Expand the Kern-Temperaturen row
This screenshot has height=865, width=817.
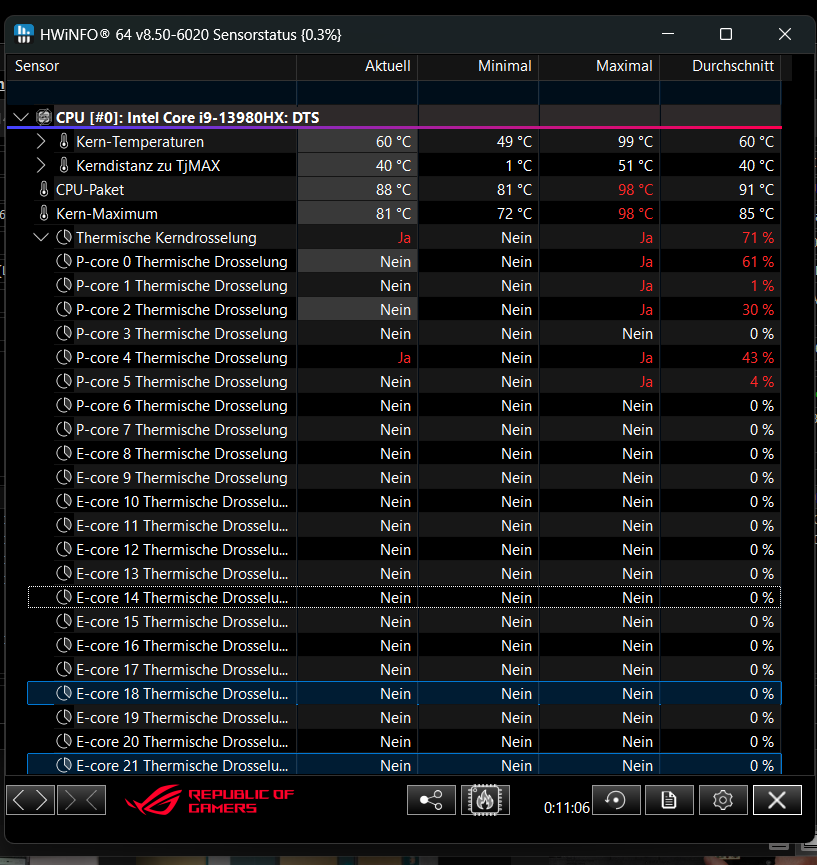click(41, 142)
